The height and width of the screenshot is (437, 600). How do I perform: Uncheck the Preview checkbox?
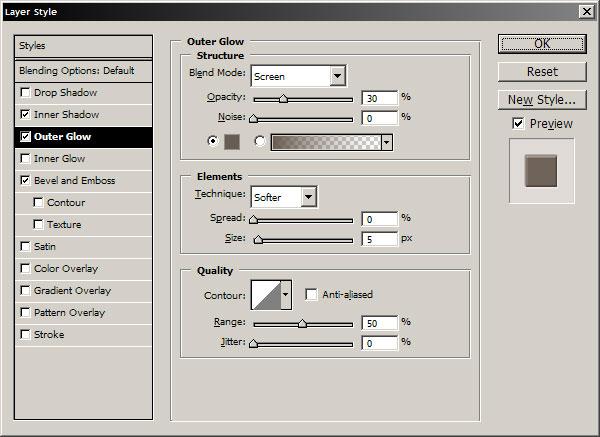tap(518, 123)
